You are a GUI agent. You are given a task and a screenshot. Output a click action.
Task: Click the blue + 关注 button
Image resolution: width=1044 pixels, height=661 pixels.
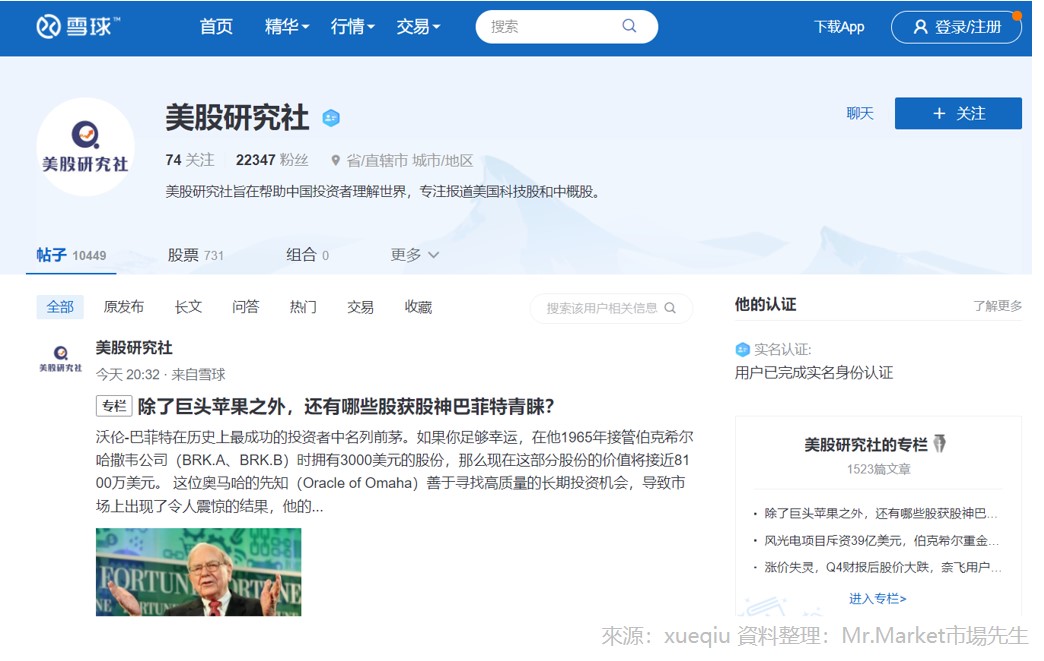click(958, 113)
